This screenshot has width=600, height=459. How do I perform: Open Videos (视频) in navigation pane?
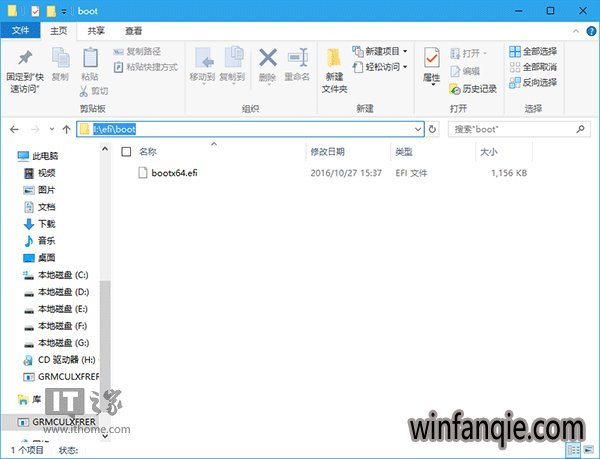(x=40, y=173)
